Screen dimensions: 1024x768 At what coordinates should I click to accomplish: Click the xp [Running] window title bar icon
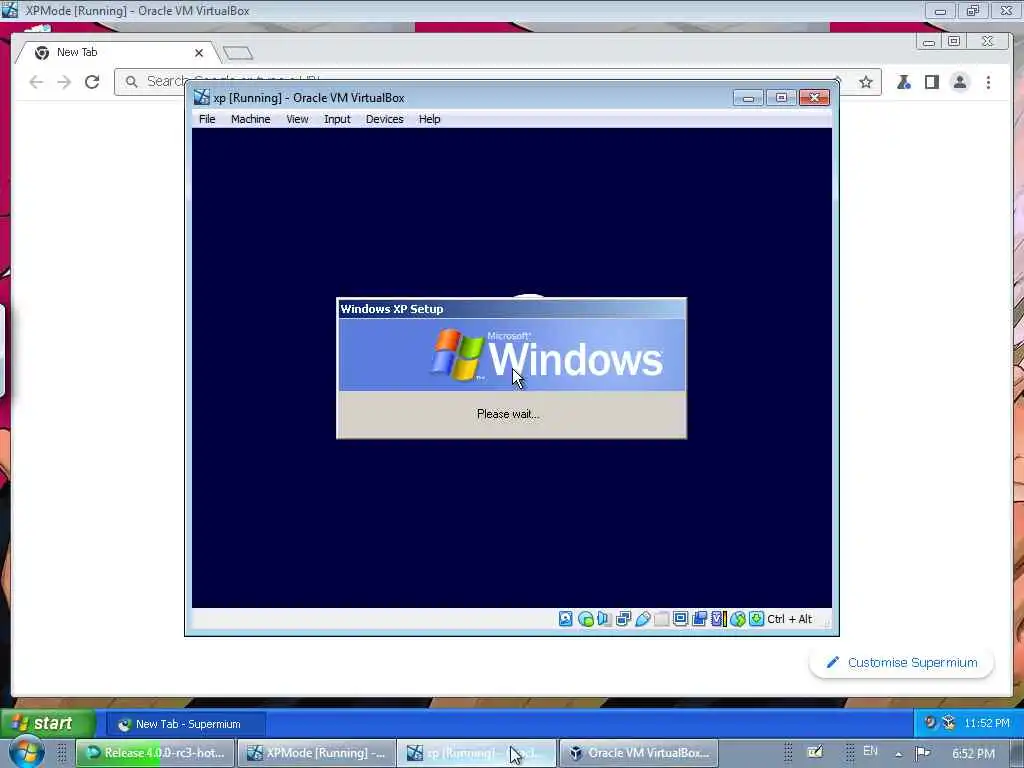click(202, 97)
